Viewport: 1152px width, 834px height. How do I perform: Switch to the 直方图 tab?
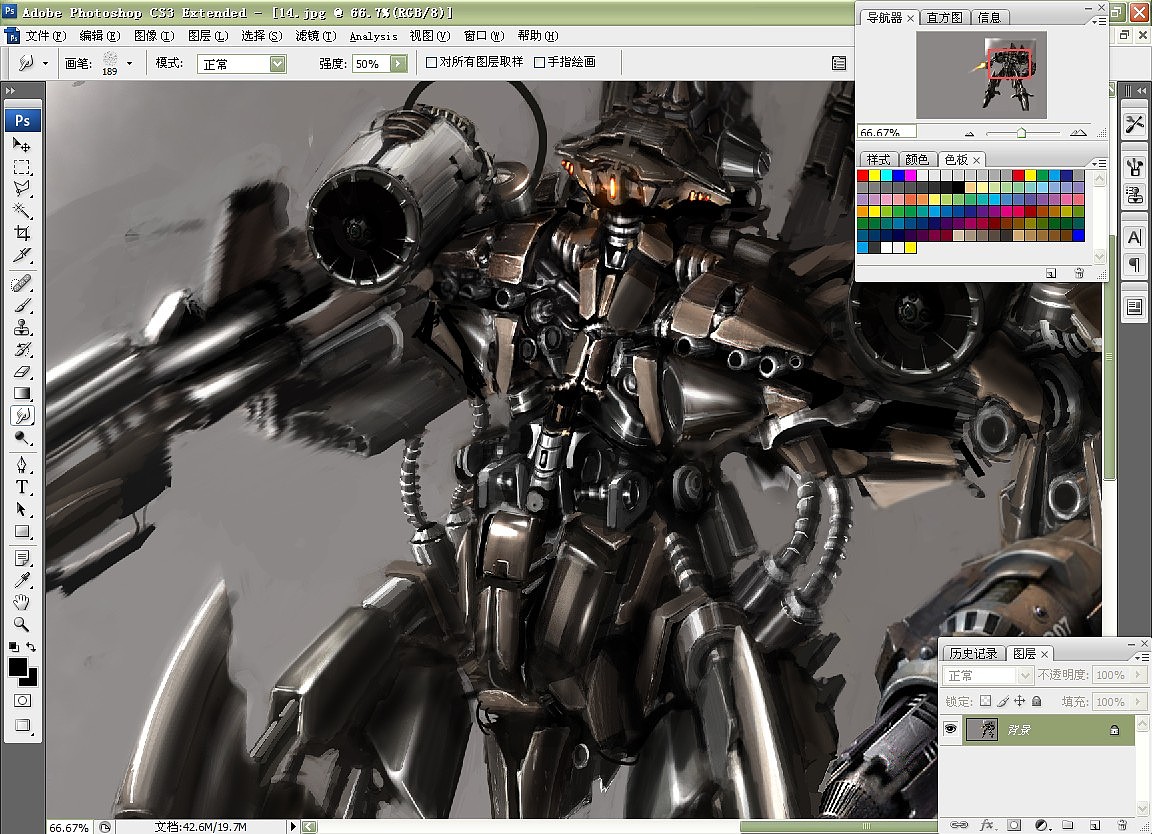[x=944, y=18]
